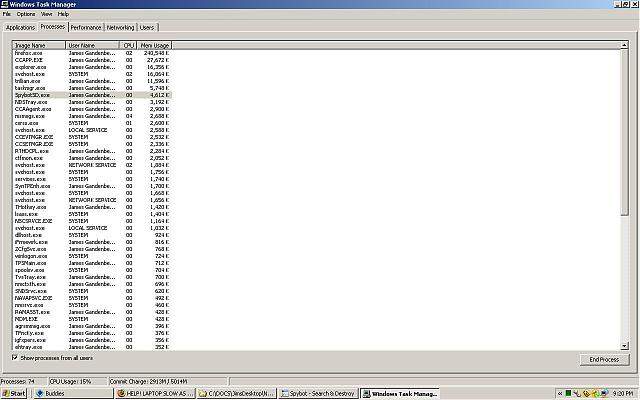Select the Processes tab

click(x=53, y=27)
